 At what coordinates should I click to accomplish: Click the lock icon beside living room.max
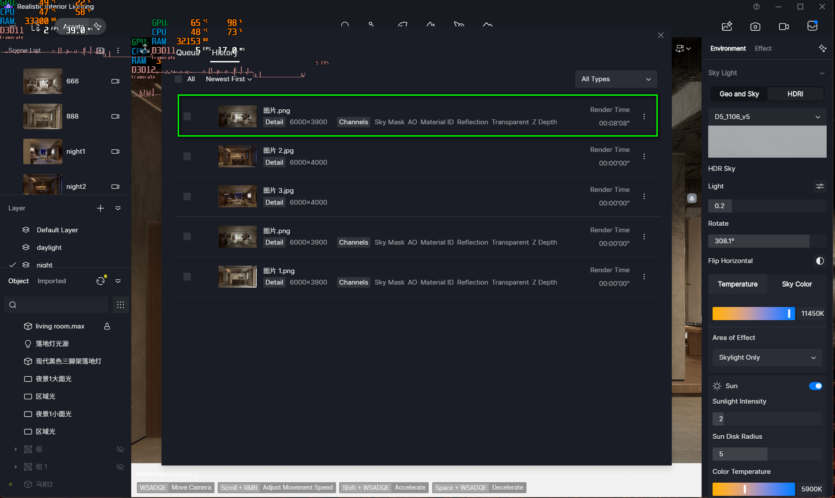[x=107, y=326]
